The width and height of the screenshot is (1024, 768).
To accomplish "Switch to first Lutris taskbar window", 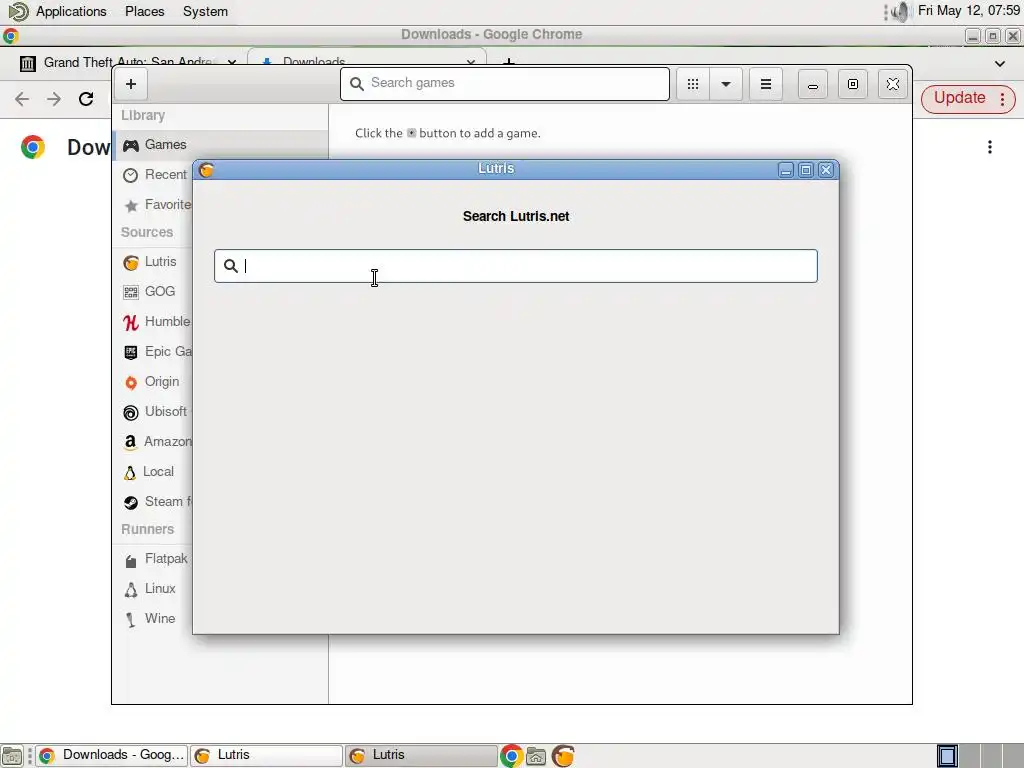I will click(266, 756).
